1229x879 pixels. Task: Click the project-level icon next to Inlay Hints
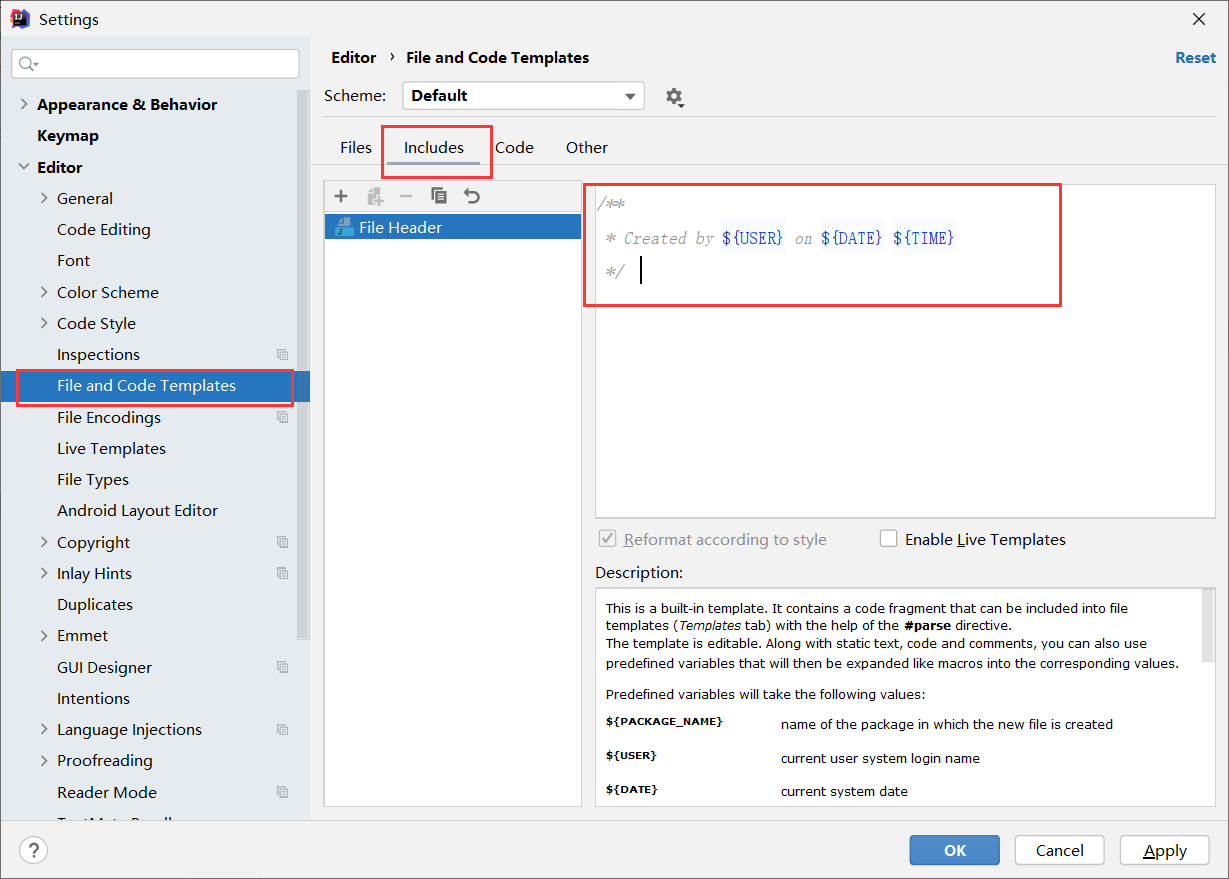[x=282, y=573]
